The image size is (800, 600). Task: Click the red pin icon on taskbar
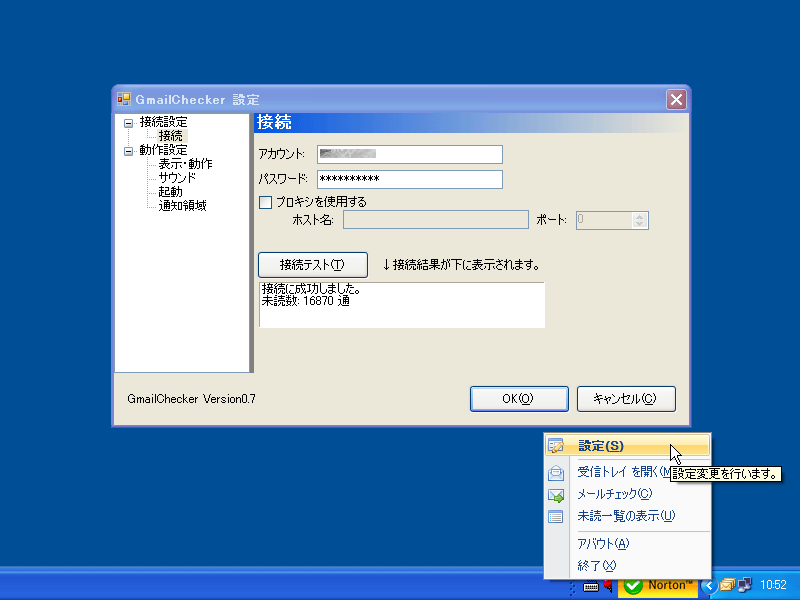coord(608,586)
